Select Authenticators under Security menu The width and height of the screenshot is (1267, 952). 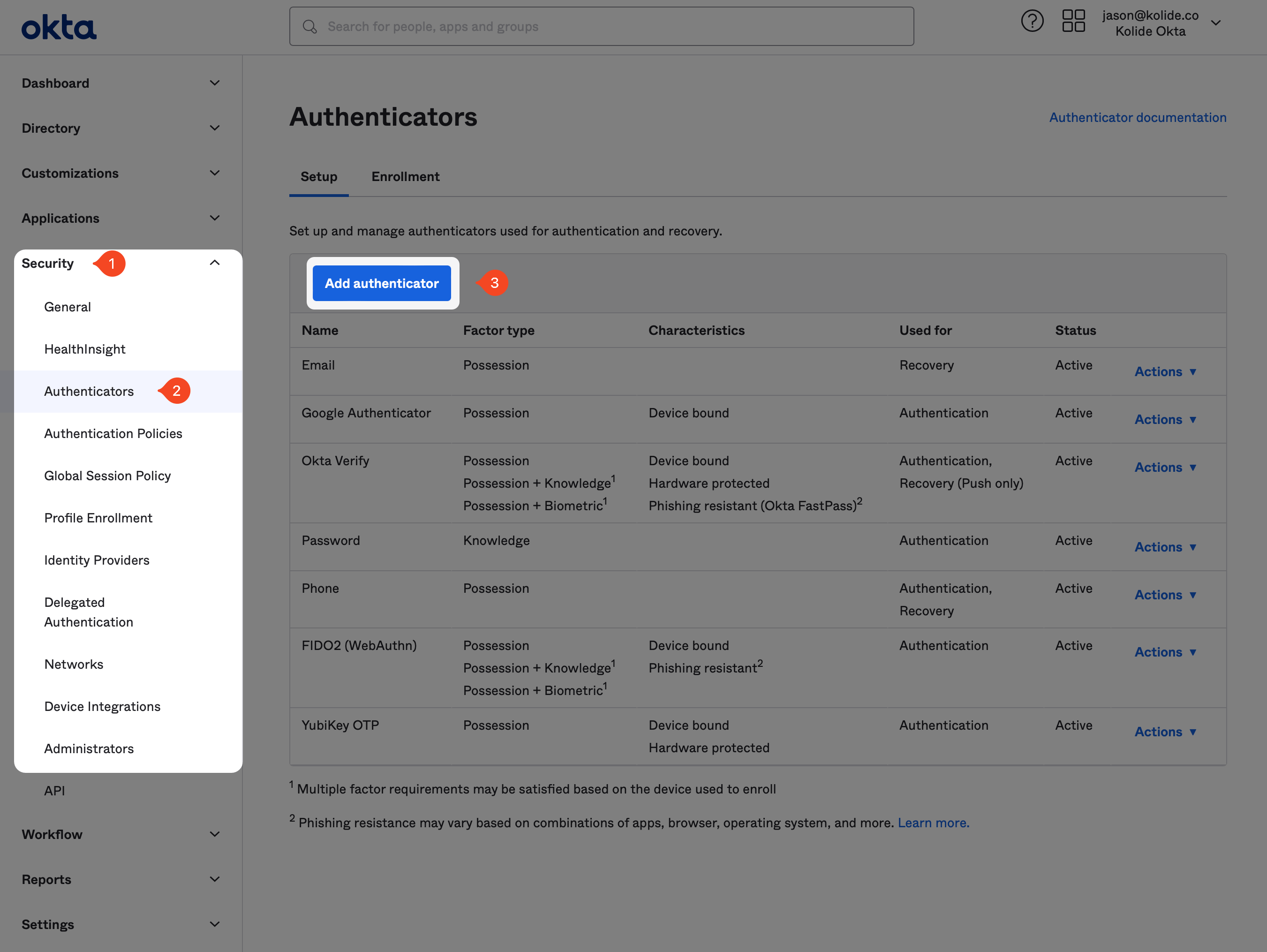[88, 391]
